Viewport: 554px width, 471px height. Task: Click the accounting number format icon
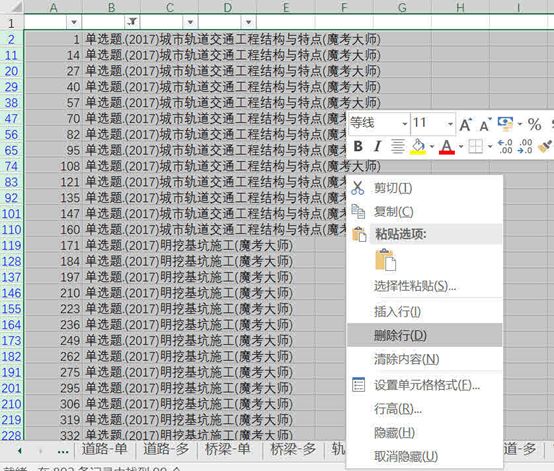click(x=505, y=124)
